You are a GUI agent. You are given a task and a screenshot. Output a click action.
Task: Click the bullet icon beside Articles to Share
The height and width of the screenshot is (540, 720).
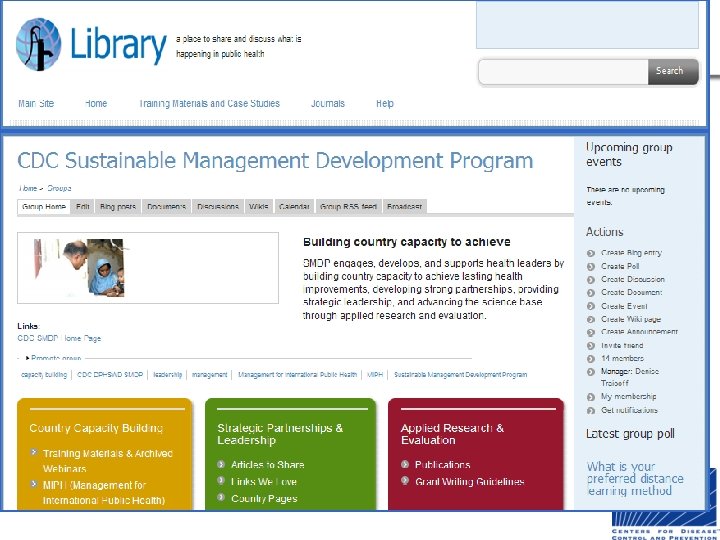(x=221, y=464)
